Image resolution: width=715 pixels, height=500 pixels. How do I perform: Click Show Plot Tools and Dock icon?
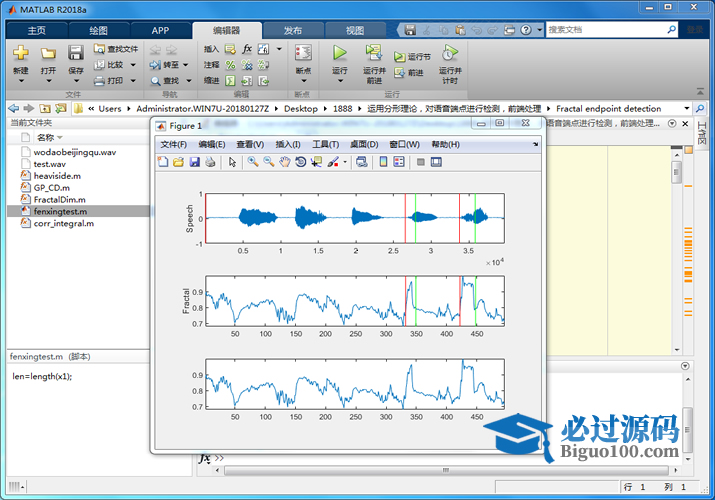pyautogui.click(x=436, y=162)
